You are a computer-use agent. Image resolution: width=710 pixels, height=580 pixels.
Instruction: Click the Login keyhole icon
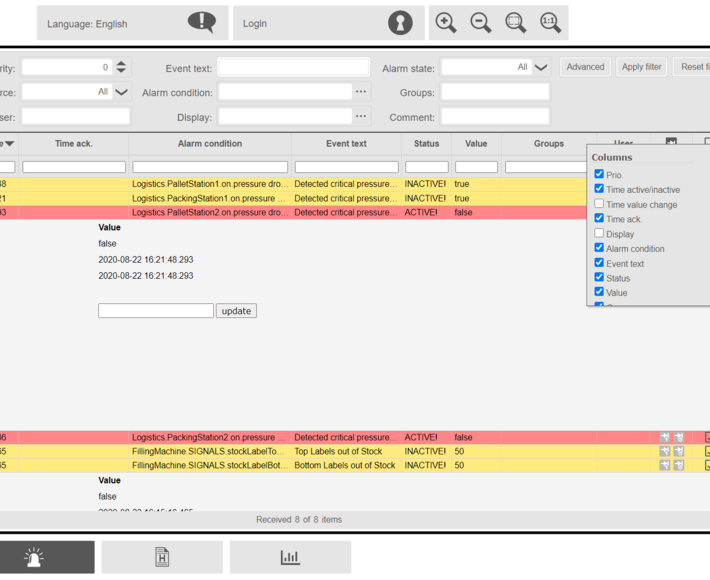click(x=400, y=23)
